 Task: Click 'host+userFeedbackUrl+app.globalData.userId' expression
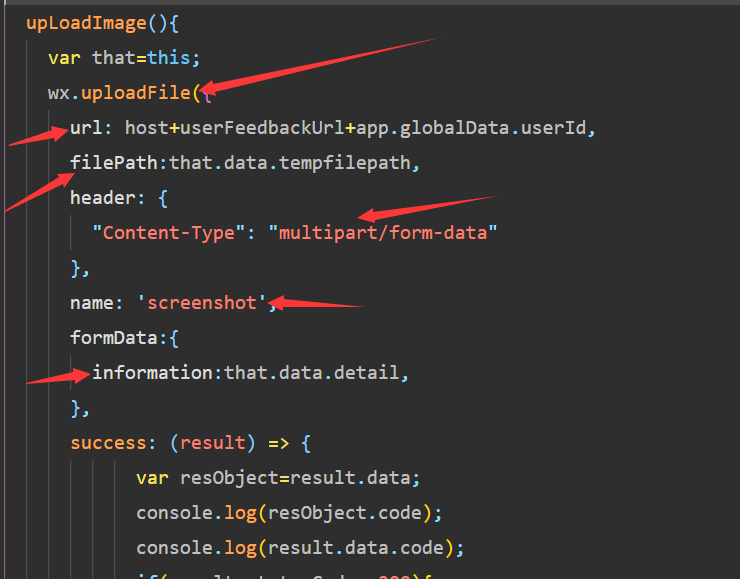[x=355, y=128]
